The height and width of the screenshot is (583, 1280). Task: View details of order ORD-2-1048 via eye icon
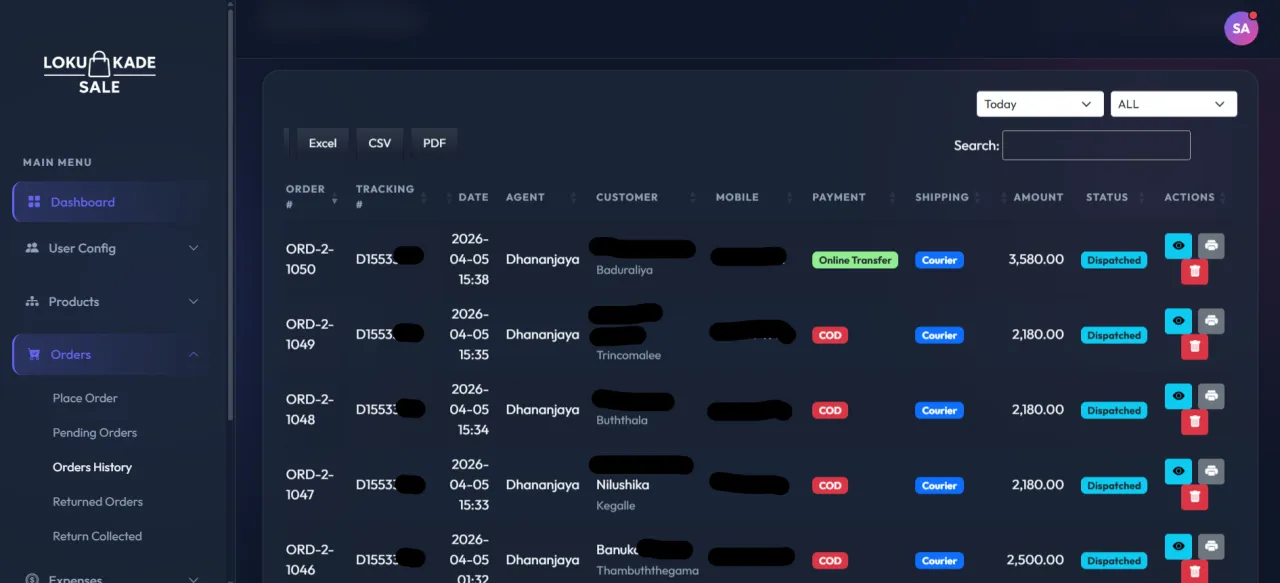[x=1178, y=395]
